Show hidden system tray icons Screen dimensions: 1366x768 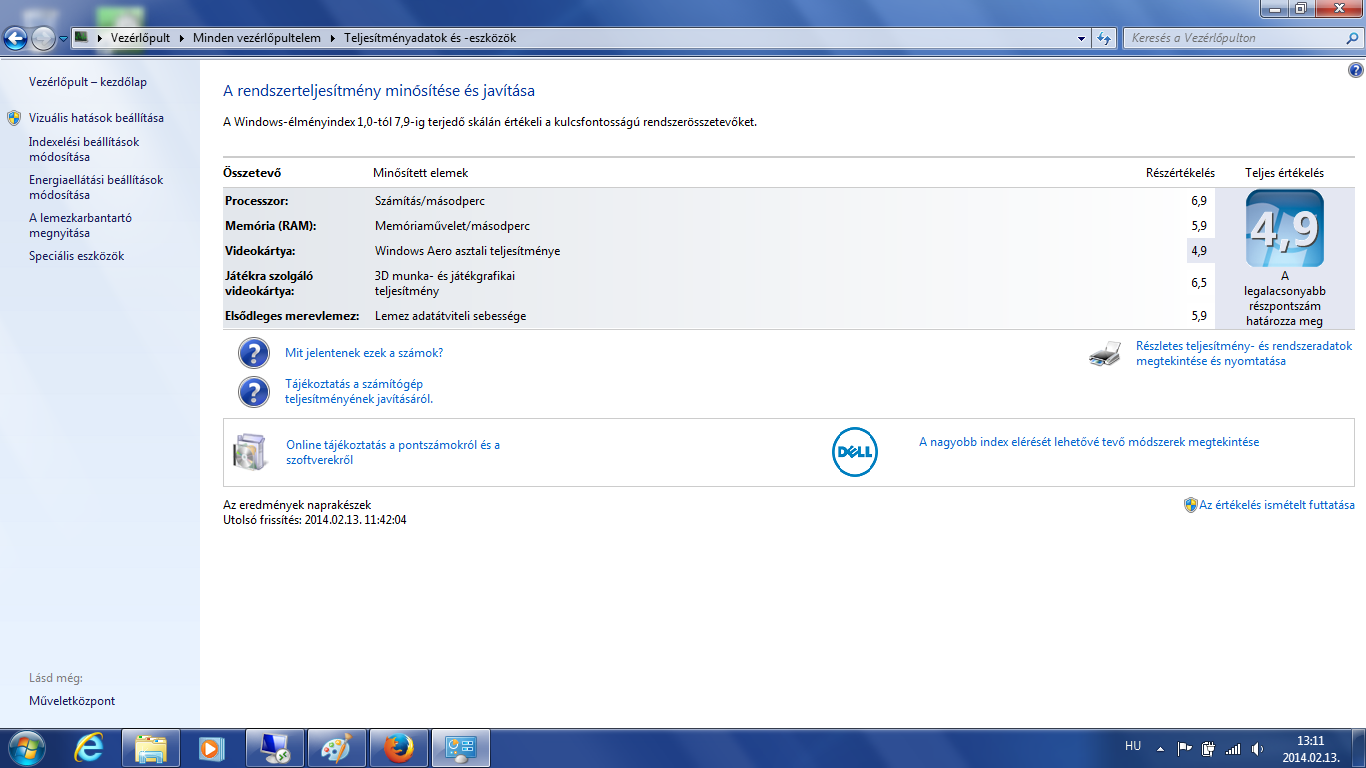[x=1160, y=748]
